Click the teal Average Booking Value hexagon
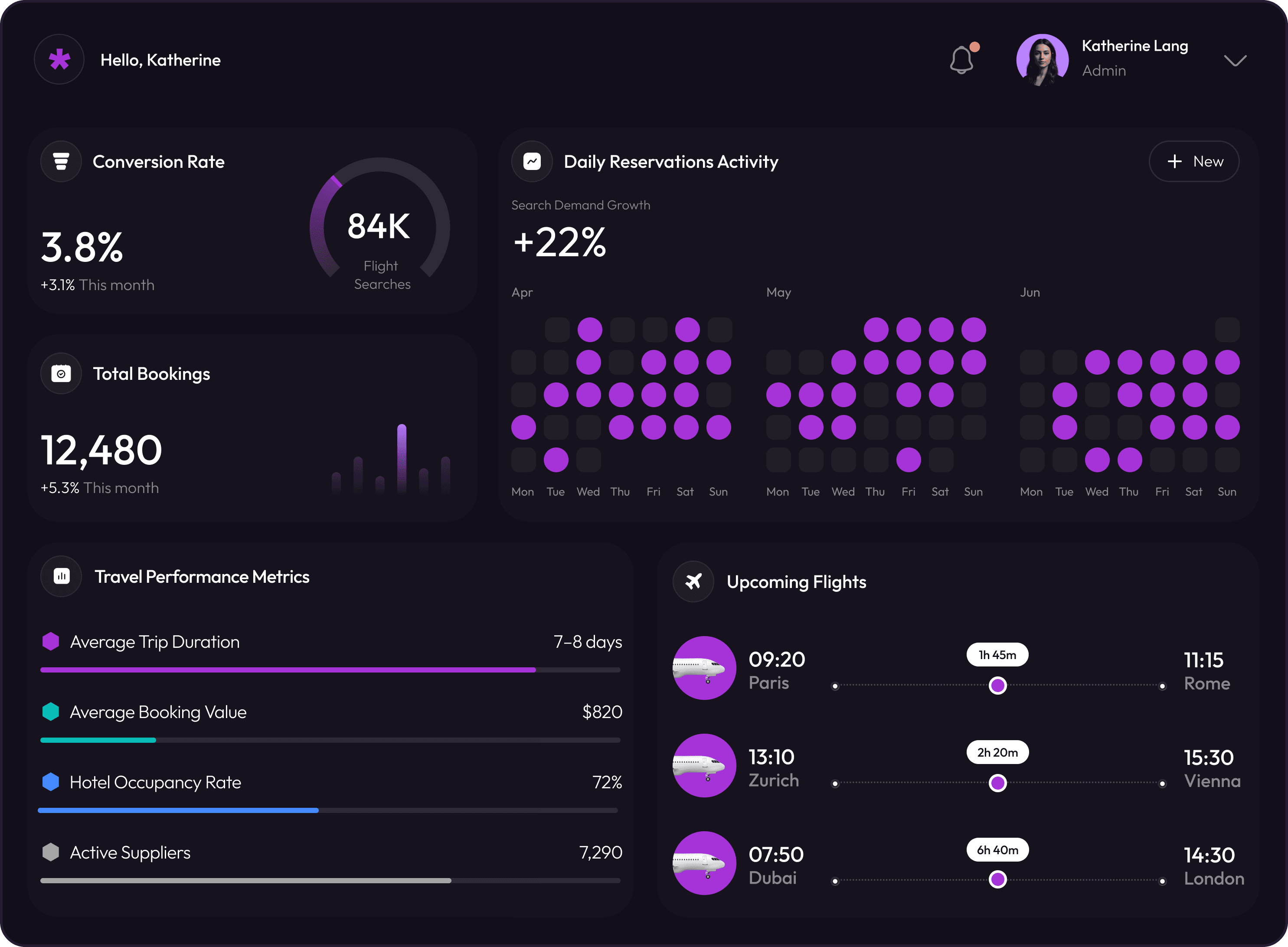 [51, 712]
